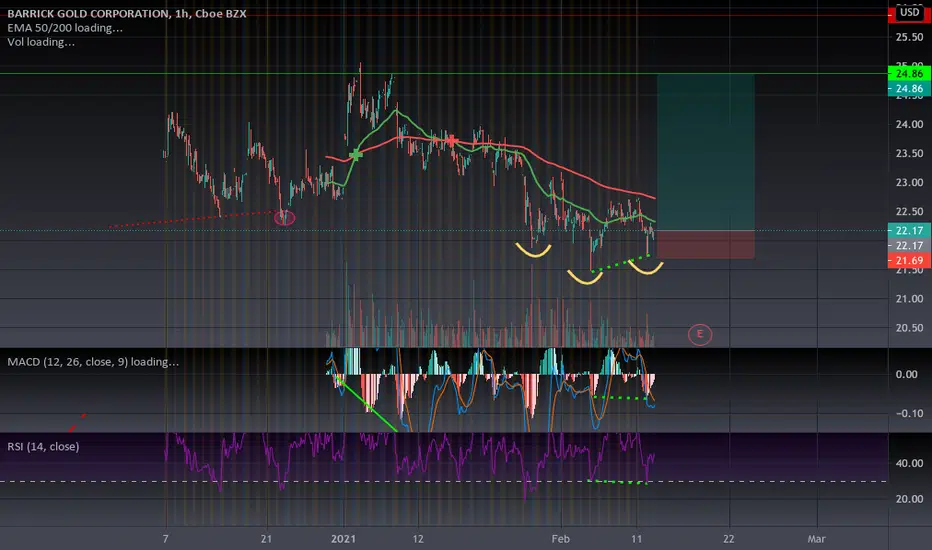This screenshot has height=550, width=932.
Task: Click the teal 24.86 target price label
Action: (x=909, y=89)
